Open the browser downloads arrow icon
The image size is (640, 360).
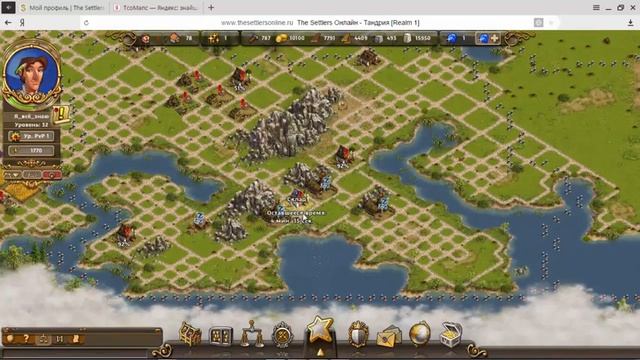click(x=630, y=23)
